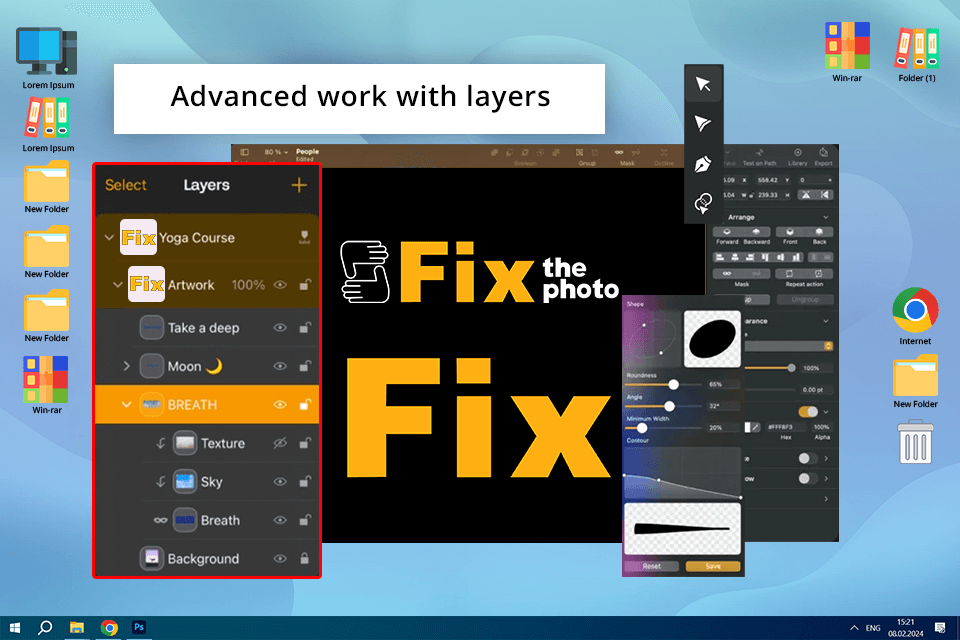Viewport: 960px width, 640px height.
Task: Click the Group icon in top toolbar
Action: [579, 152]
